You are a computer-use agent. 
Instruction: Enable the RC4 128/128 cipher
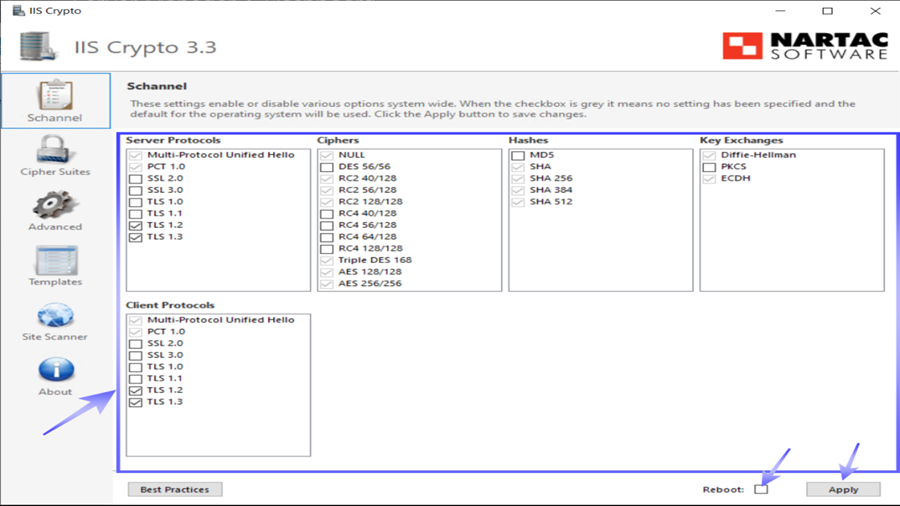327,248
